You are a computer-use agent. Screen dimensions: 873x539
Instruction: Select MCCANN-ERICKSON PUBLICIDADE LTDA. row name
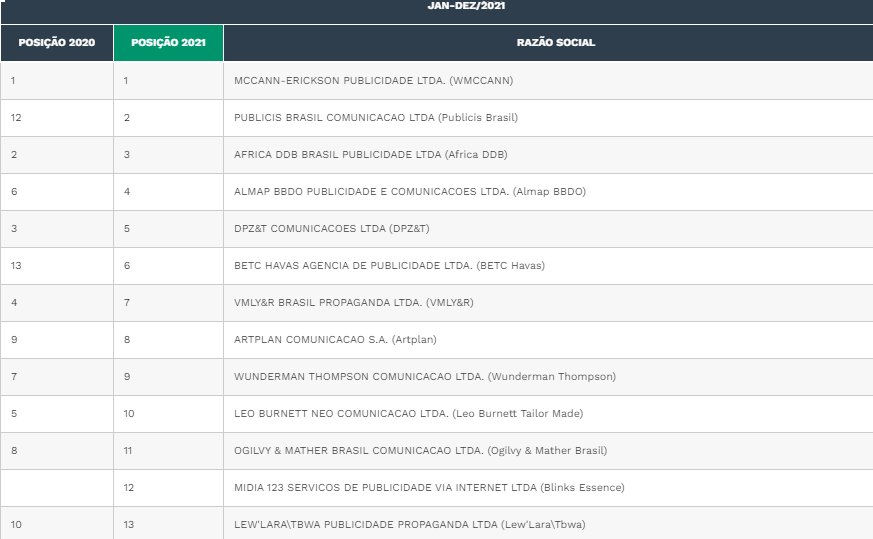coord(548,81)
